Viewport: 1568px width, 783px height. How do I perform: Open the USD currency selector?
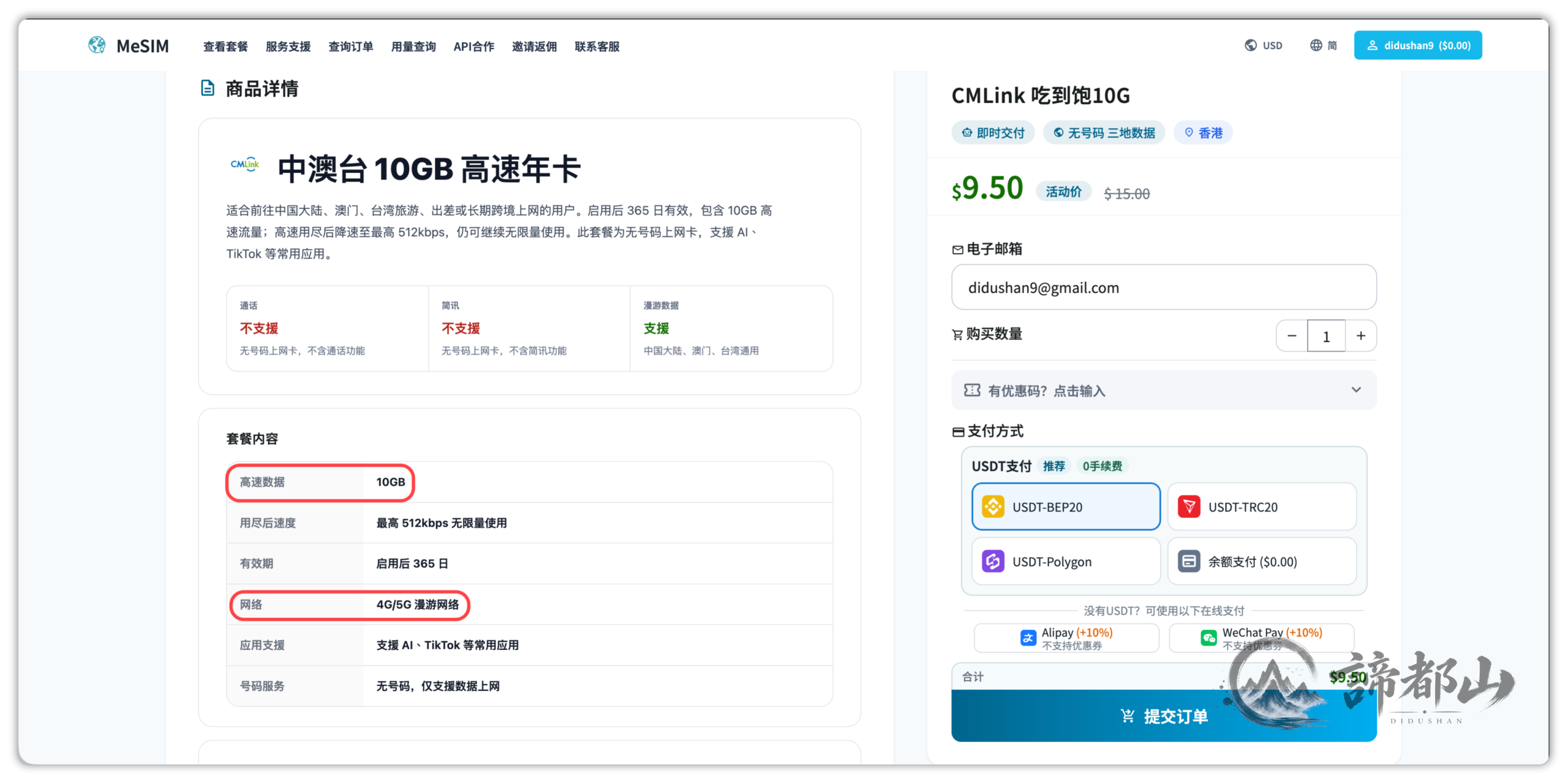pyautogui.click(x=1263, y=45)
